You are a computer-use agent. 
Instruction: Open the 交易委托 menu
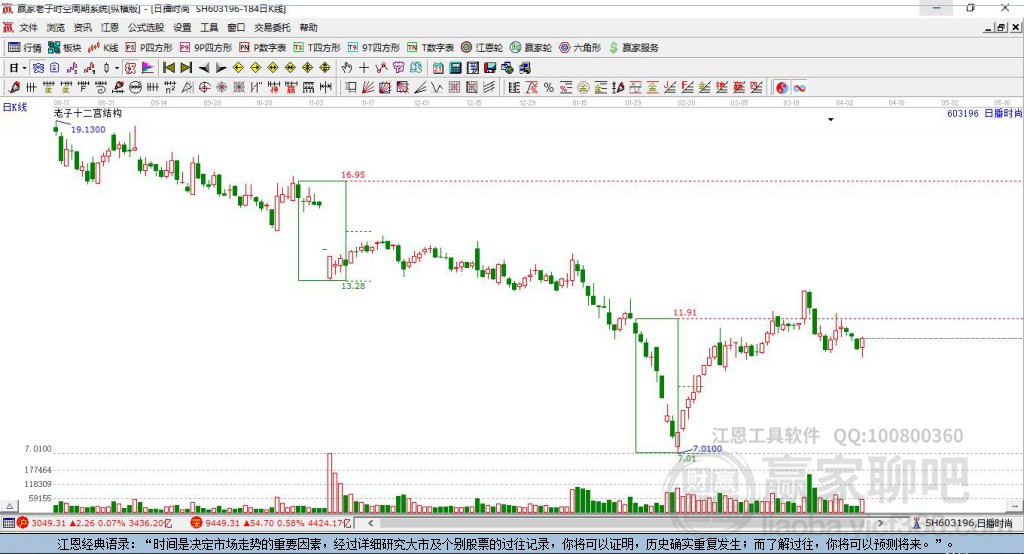(x=272, y=27)
